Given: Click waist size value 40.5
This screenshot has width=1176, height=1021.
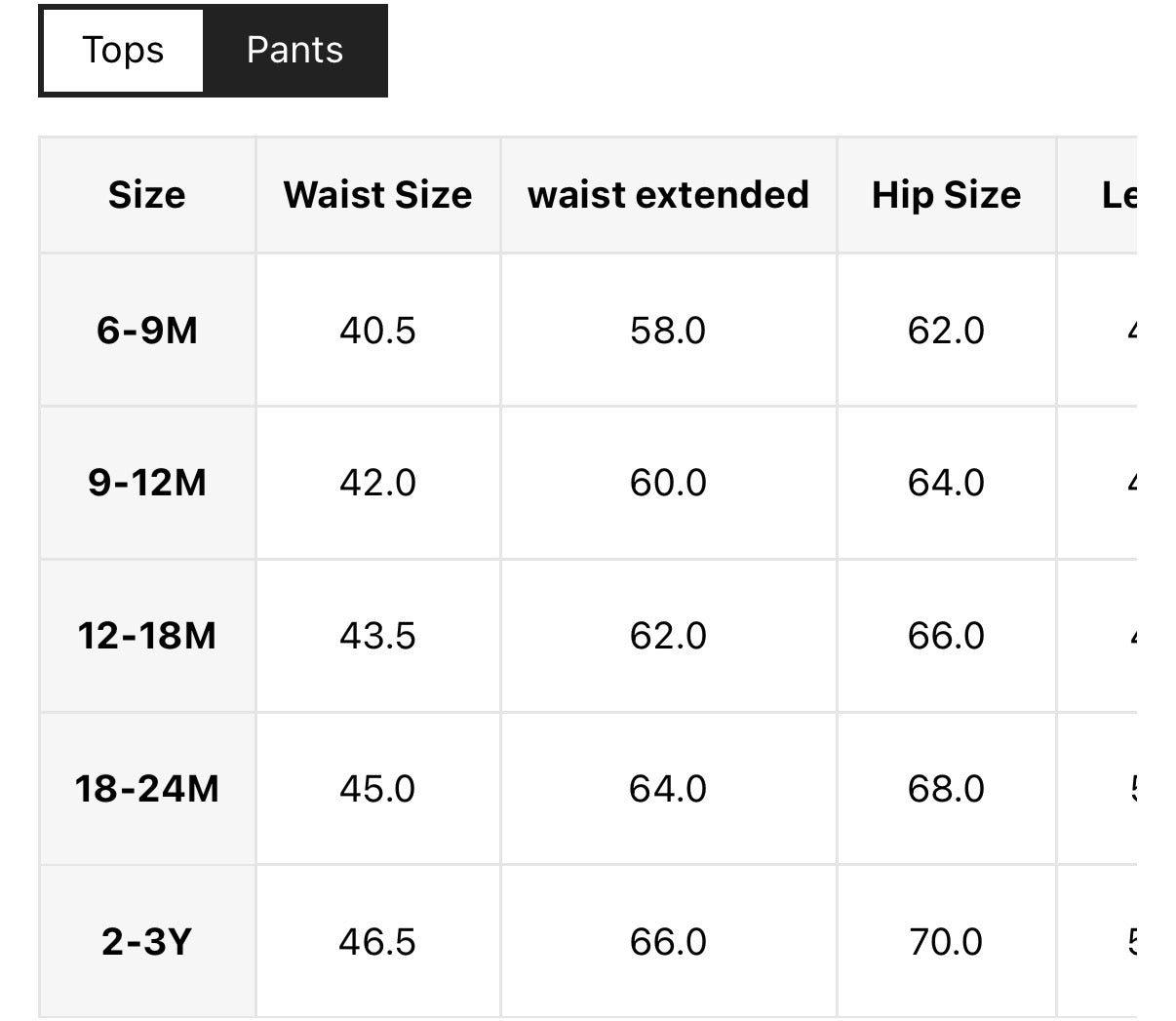Looking at the screenshot, I should coord(377,331).
